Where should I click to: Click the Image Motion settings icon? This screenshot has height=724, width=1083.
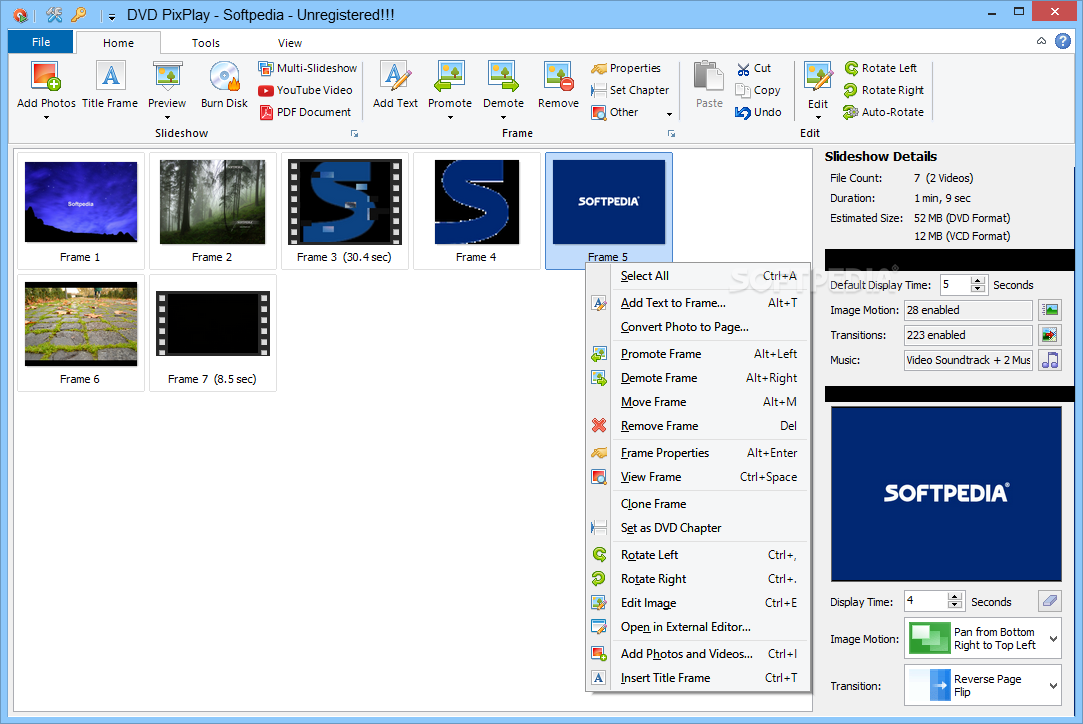coord(1050,310)
